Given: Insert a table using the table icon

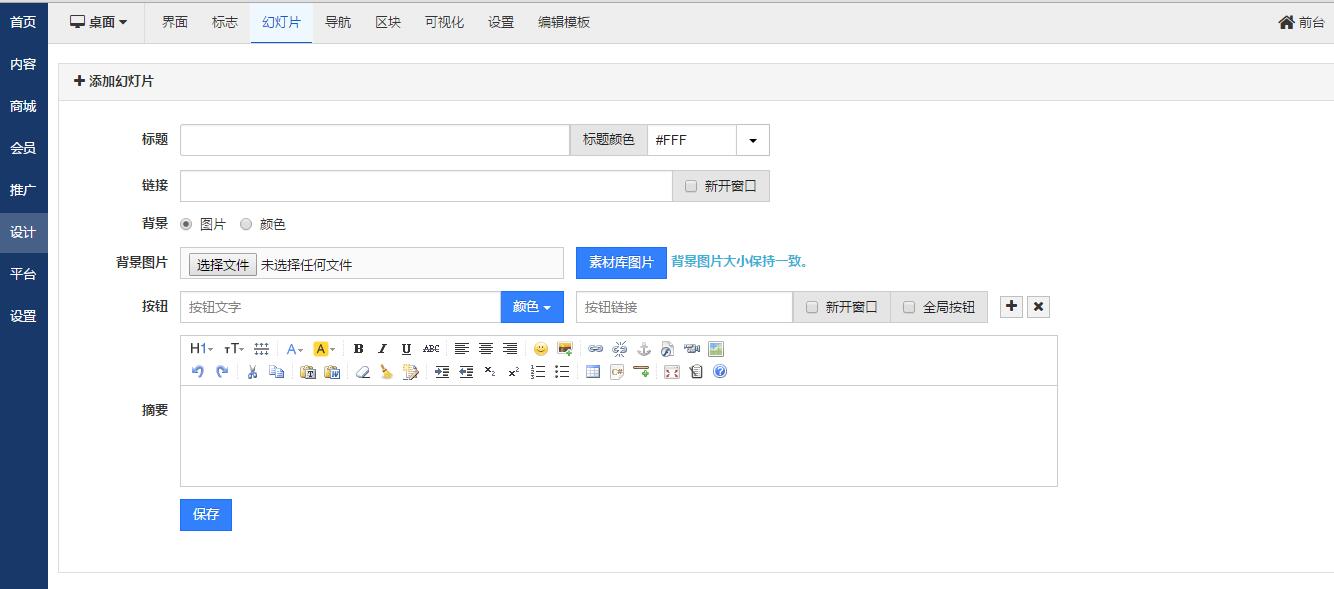Looking at the screenshot, I should click(593, 372).
